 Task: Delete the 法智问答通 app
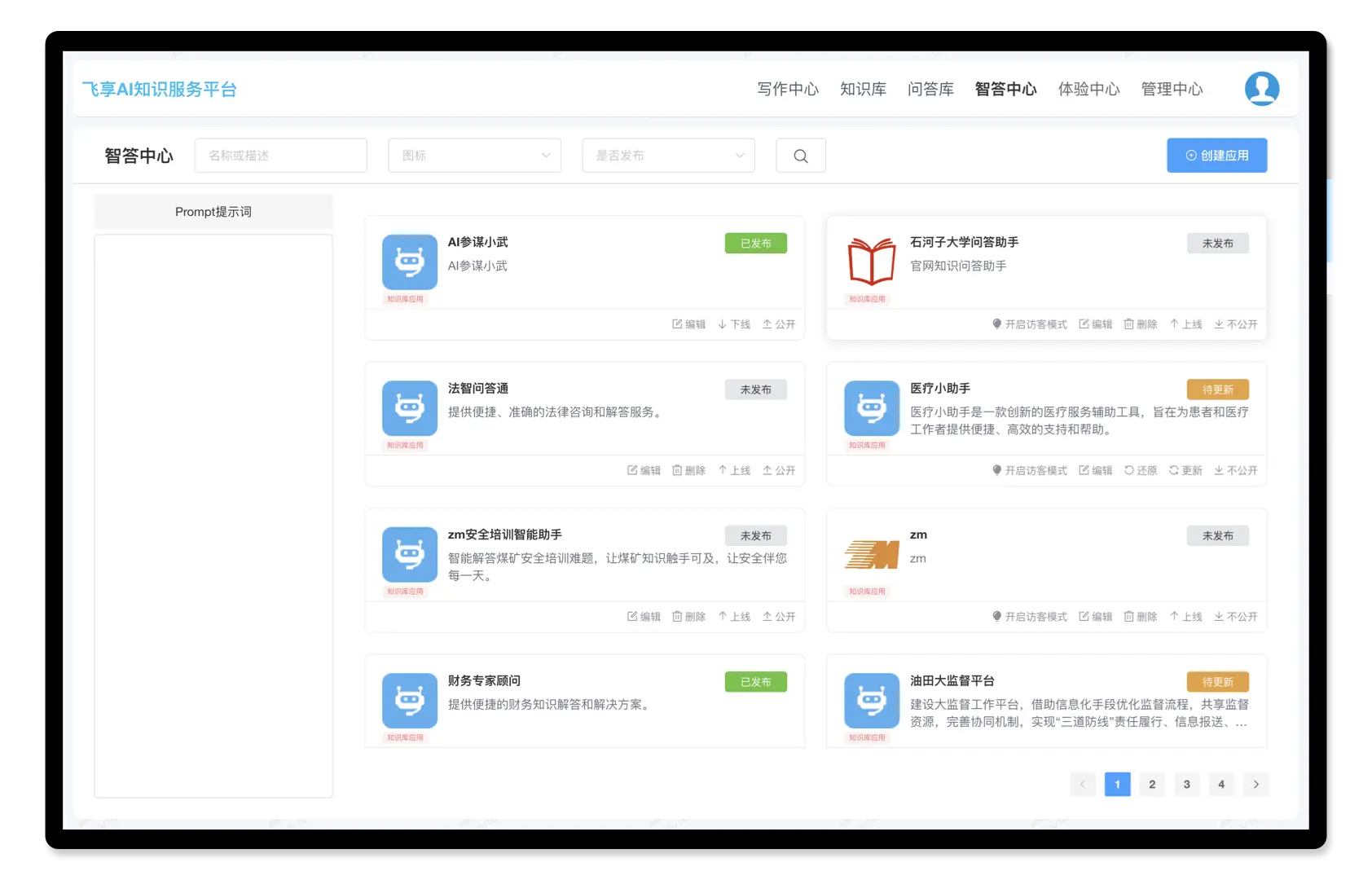click(688, 470)
